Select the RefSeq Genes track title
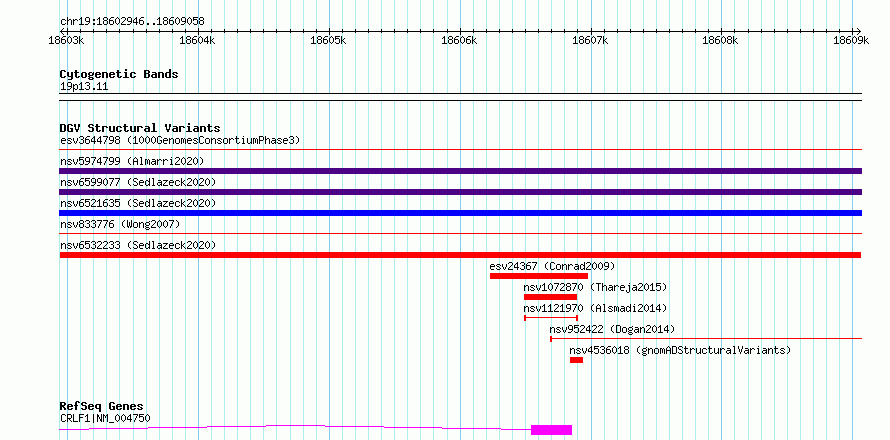The image size is (890, 440). (x=102, y=407)
